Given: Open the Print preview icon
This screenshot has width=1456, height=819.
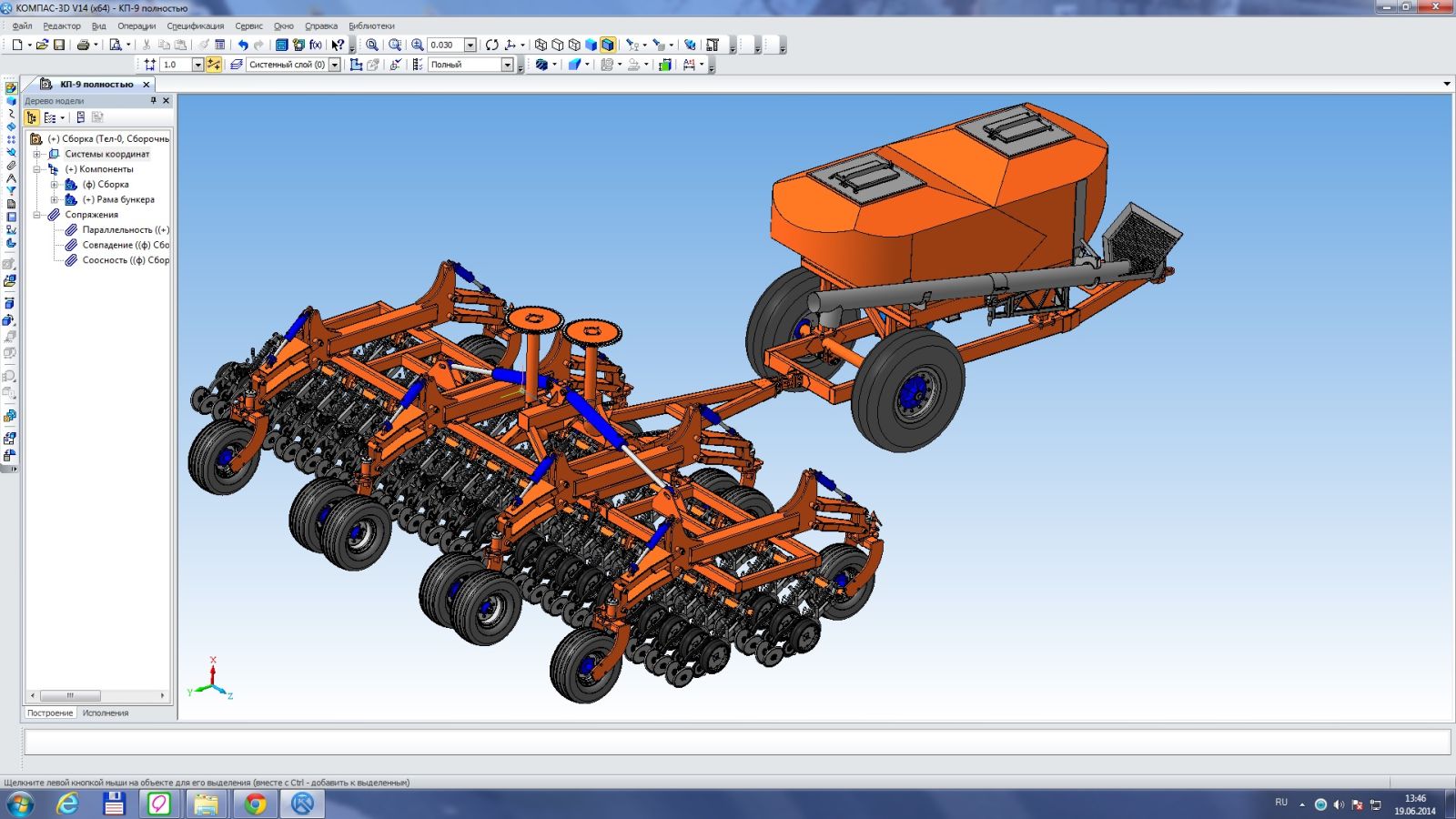Looking at the screenshot, I should [x=115, y=45].
